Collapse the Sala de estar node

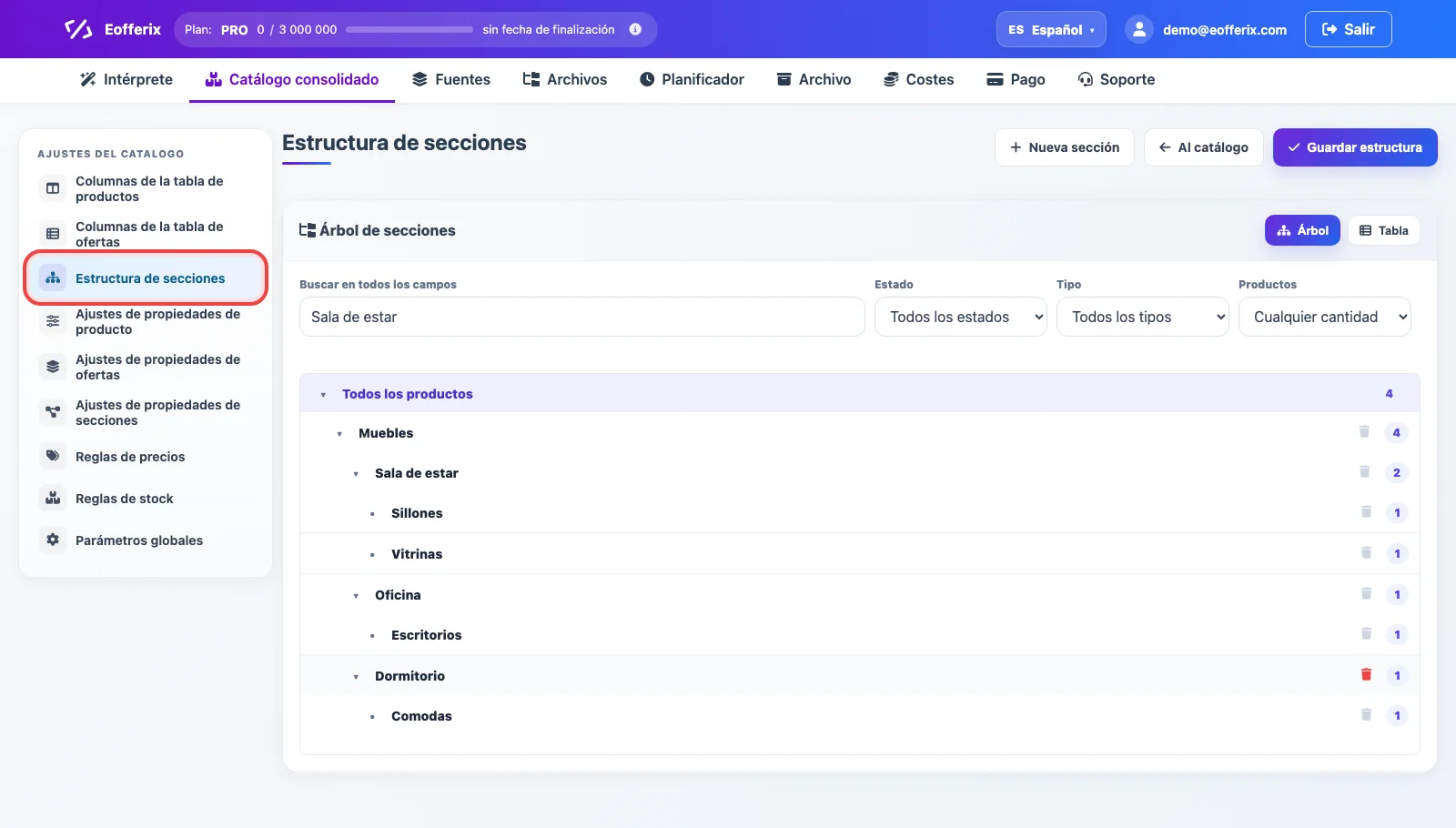click(x=356, y=474)
